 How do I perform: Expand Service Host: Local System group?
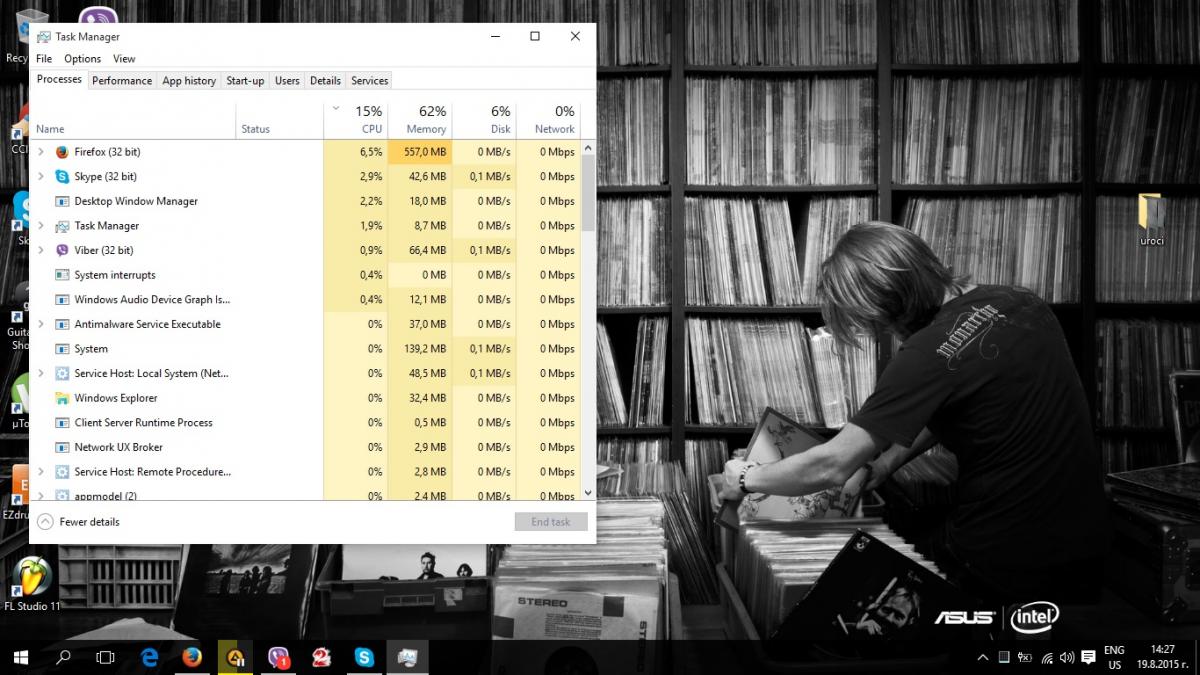(41, 373)
